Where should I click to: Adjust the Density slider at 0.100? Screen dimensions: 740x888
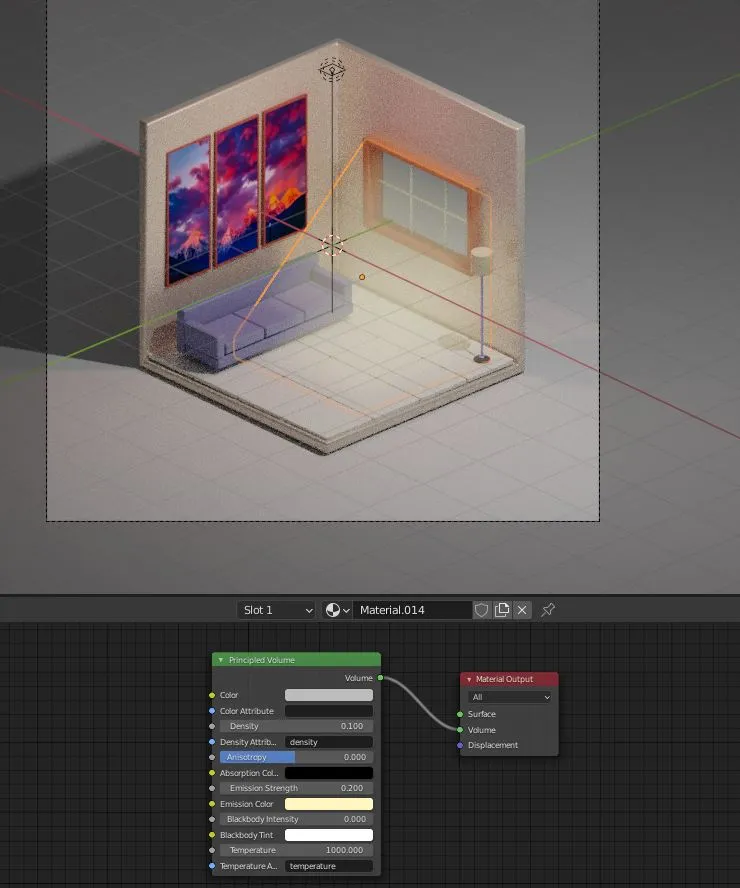coord(296,726)
